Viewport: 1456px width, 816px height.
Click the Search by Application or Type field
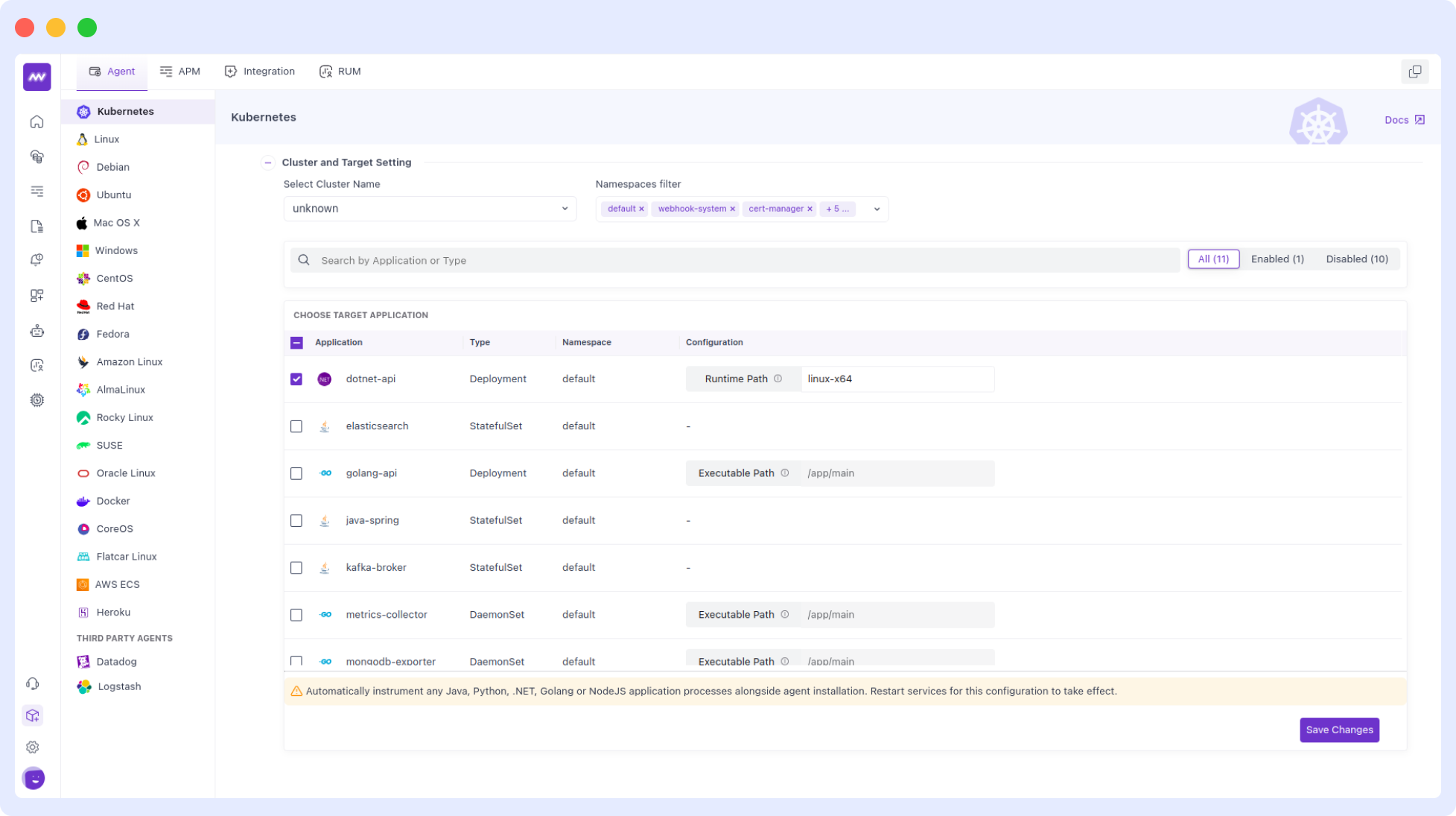pyautogui.click(x=734, y=260)
